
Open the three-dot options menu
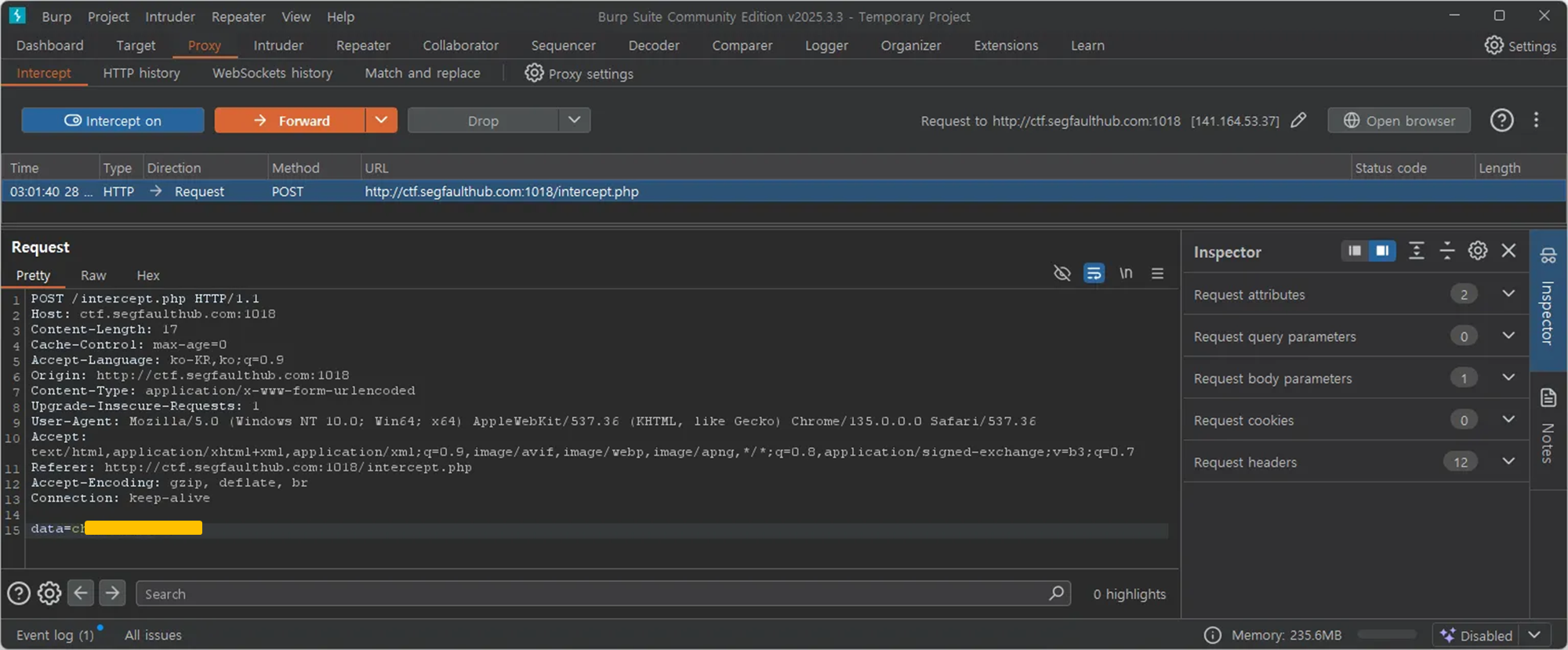point(1536,120)
